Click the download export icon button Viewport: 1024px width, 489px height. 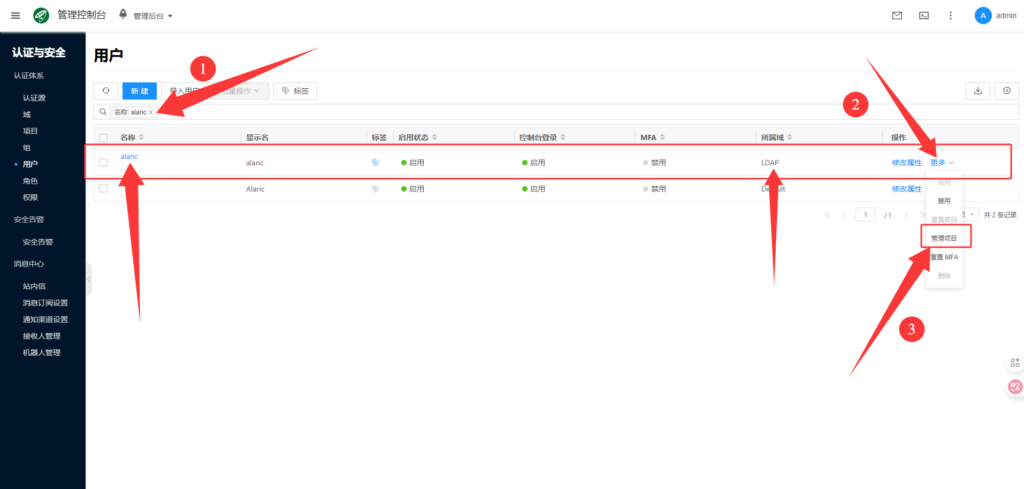(x=977, y=91)
